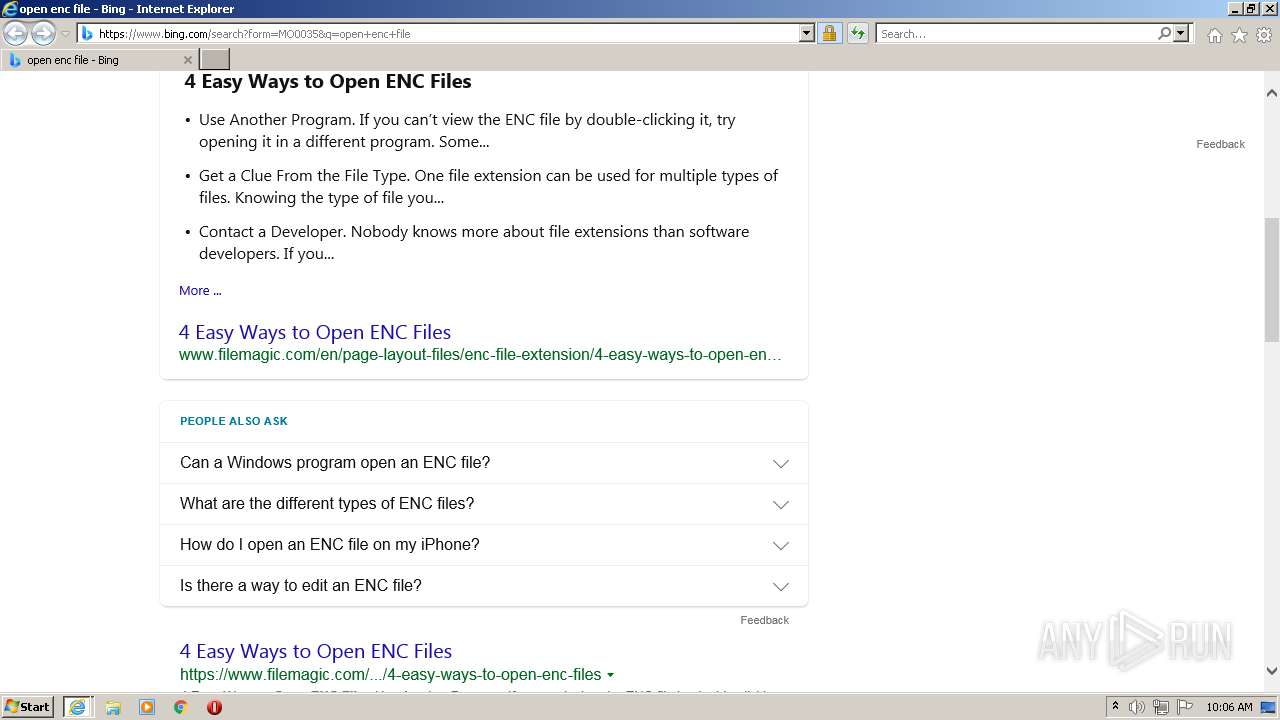Click Feedback link at top right of page
Image resolution: width=1280 pixels, height=720 pixels.
1220,144
